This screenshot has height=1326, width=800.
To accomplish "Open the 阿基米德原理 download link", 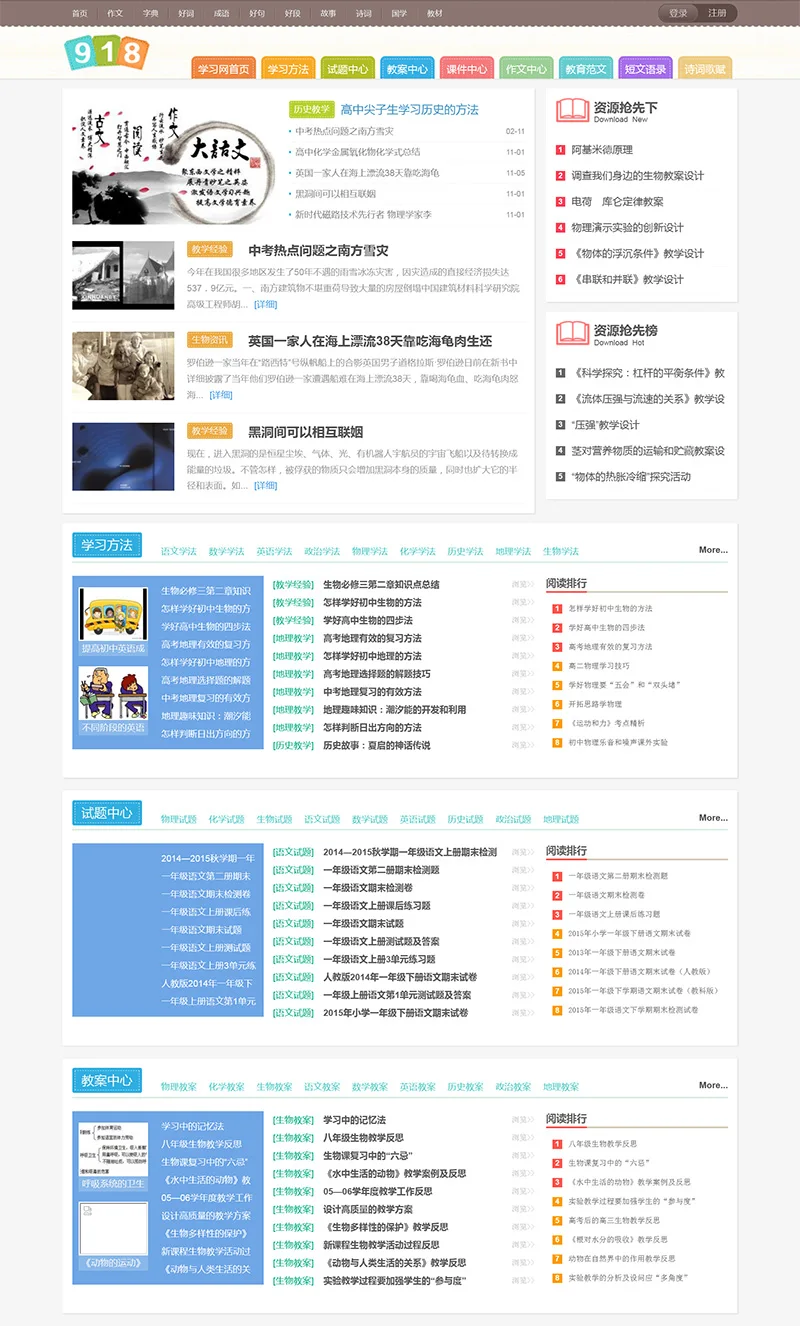I will pos(603,150).
